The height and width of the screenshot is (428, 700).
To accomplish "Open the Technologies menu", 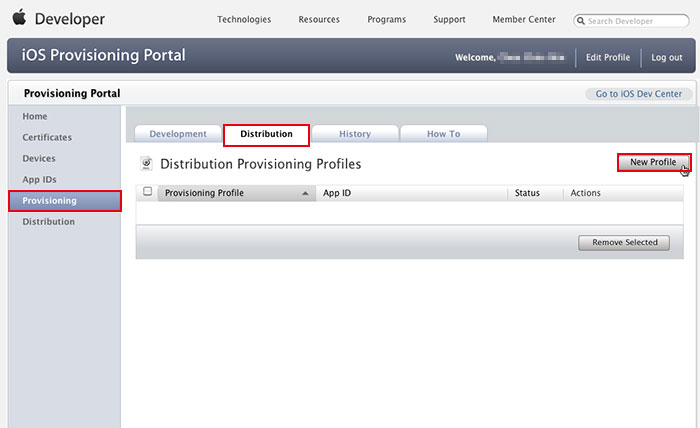I will click(244, 20).
